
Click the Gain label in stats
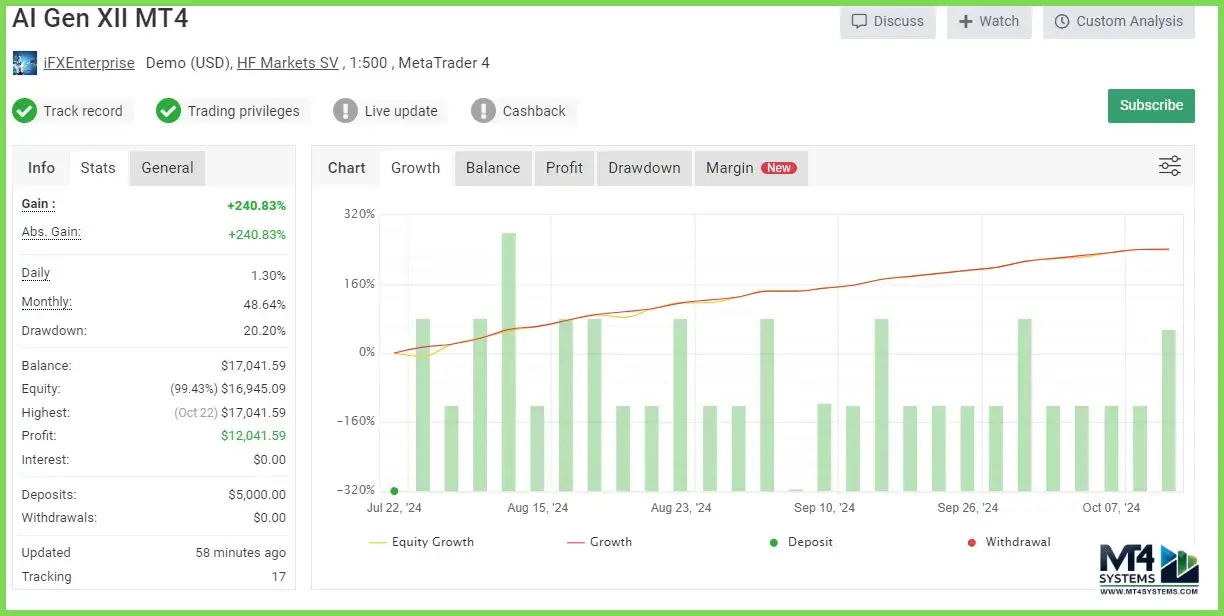pyautogui.click(x=38, y=204)
